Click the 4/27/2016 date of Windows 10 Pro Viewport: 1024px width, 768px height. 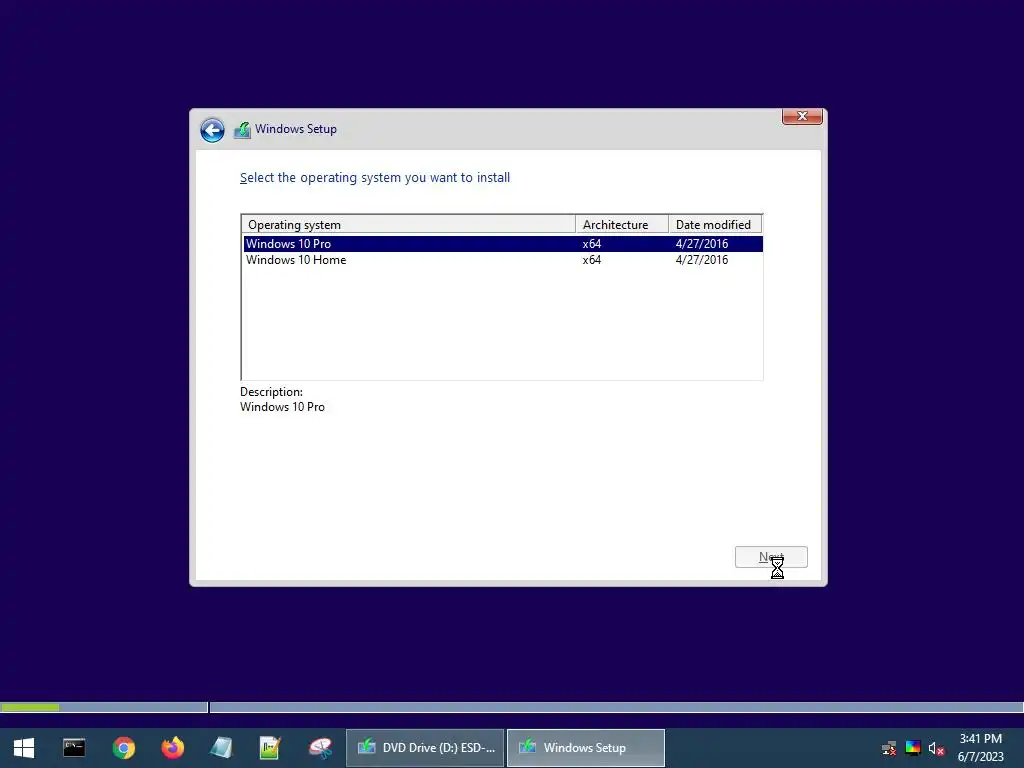pyautogui.click(x=702, y=244)
